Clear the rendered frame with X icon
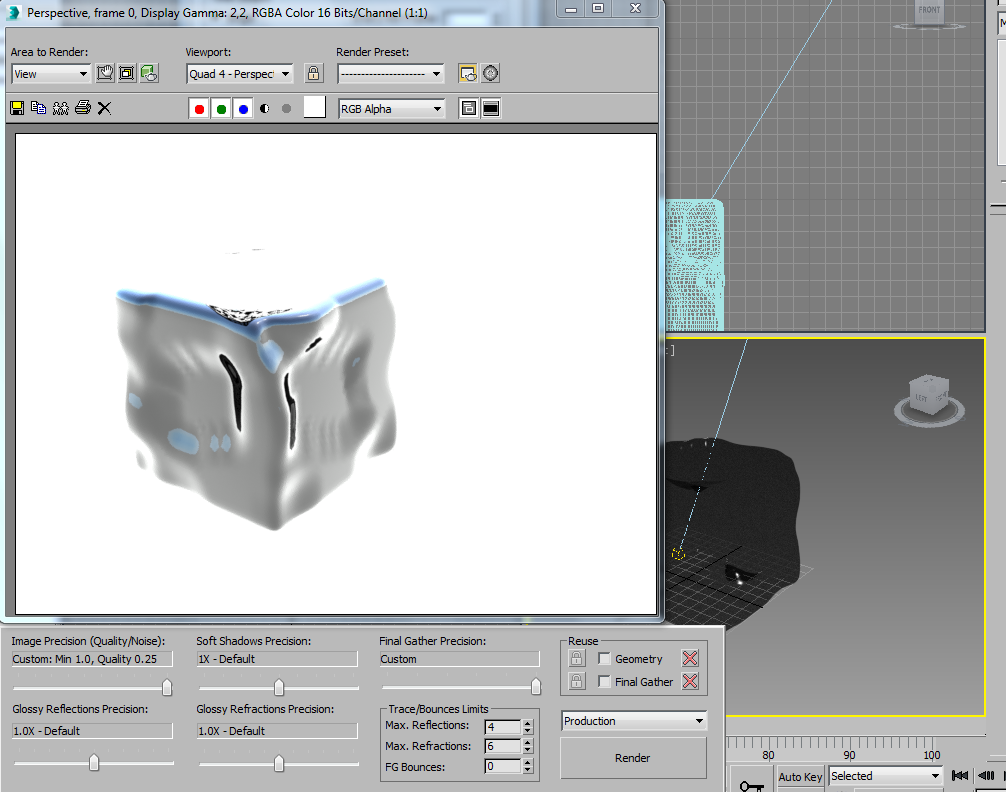 104,108
